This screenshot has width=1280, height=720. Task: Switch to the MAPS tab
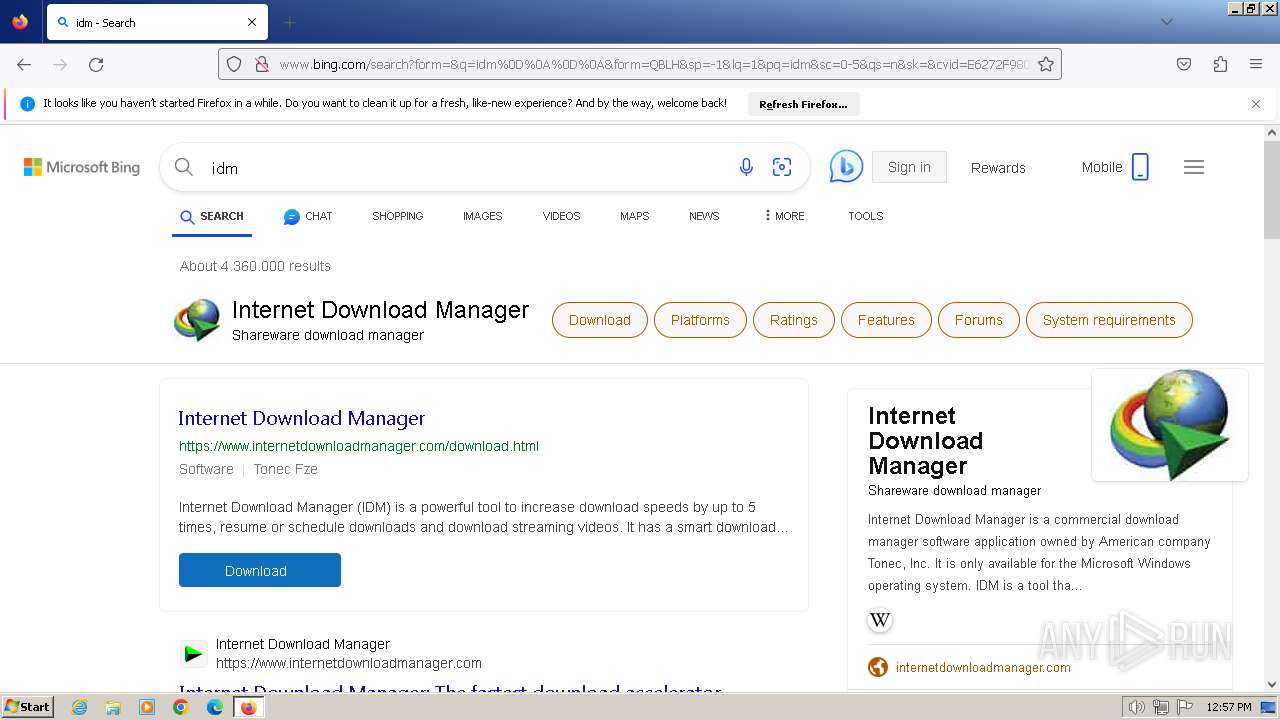634,216
